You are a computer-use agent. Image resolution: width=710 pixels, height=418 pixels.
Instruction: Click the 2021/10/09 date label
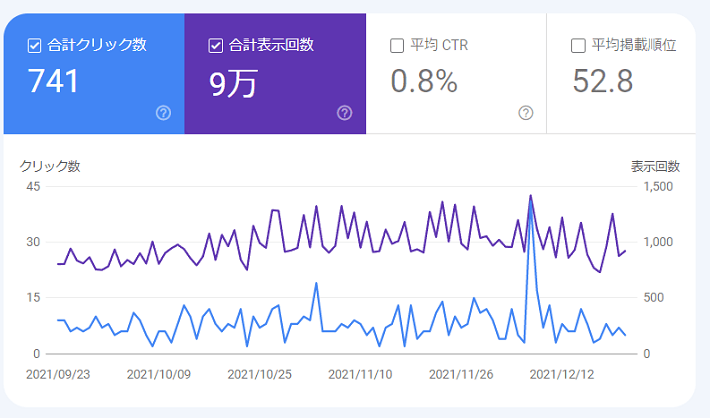click(x=158, y=375)
